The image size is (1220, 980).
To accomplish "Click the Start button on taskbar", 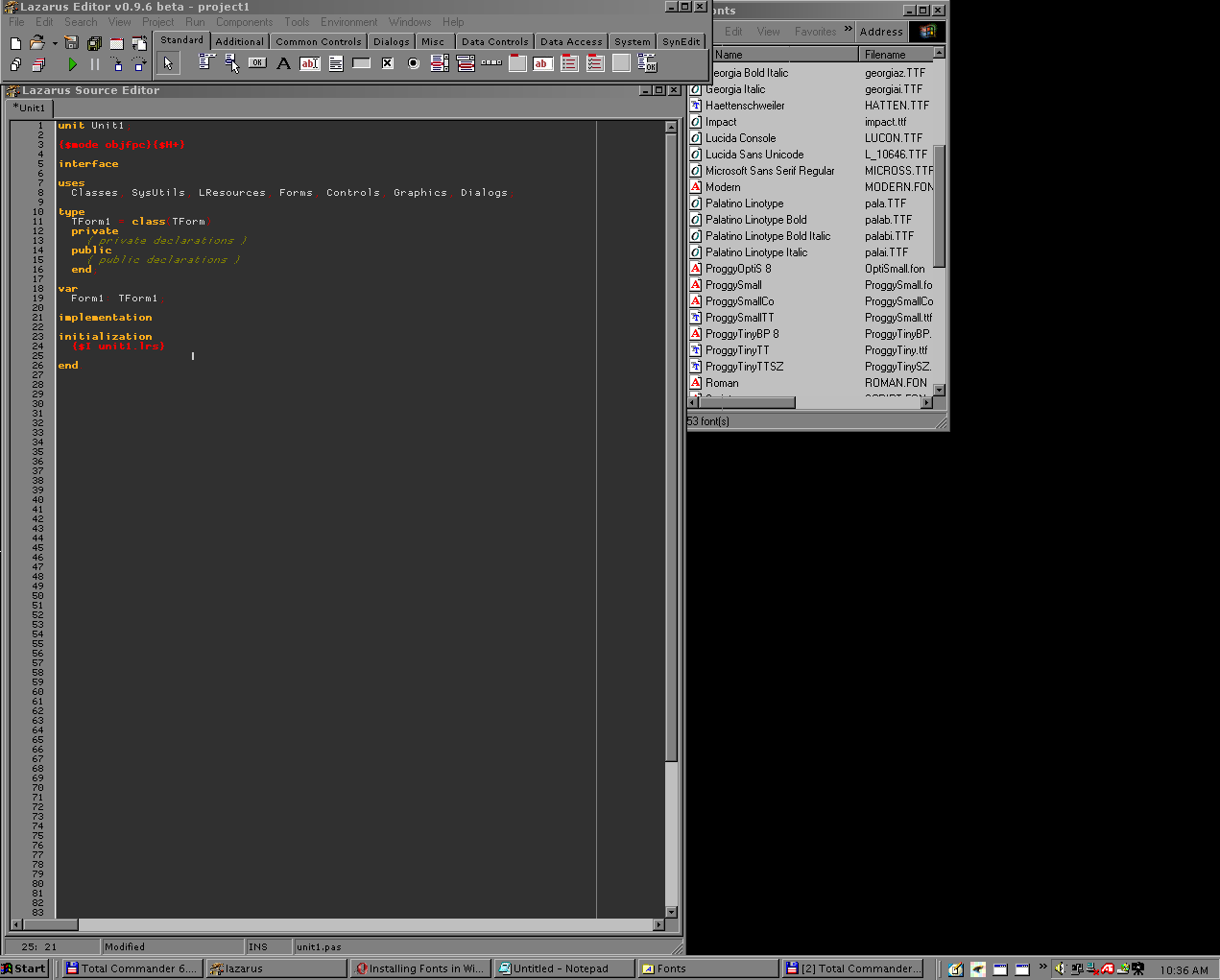I will [x=24, y=968].
